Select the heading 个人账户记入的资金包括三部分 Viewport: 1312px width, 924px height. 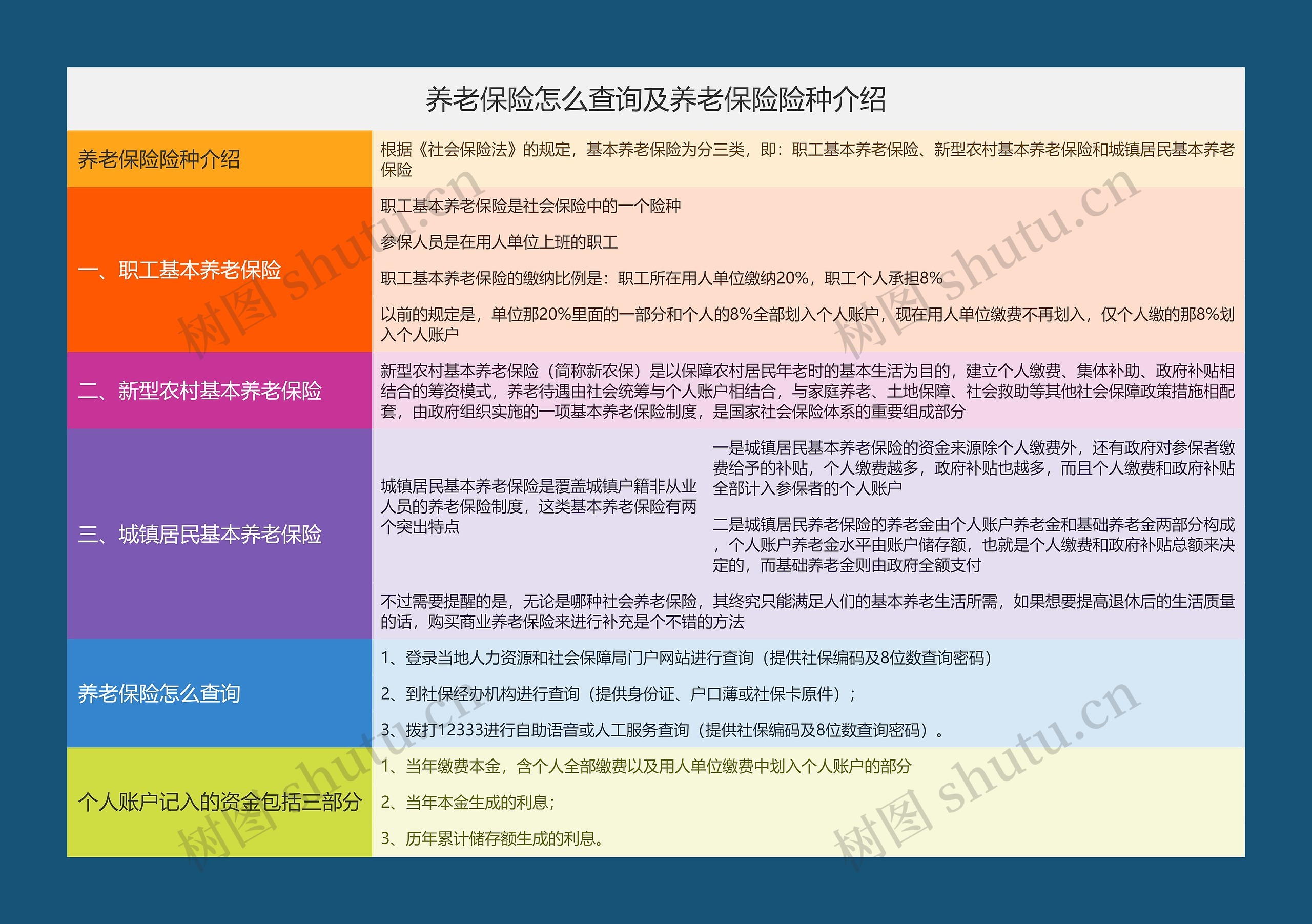click(x=219, y=802)
